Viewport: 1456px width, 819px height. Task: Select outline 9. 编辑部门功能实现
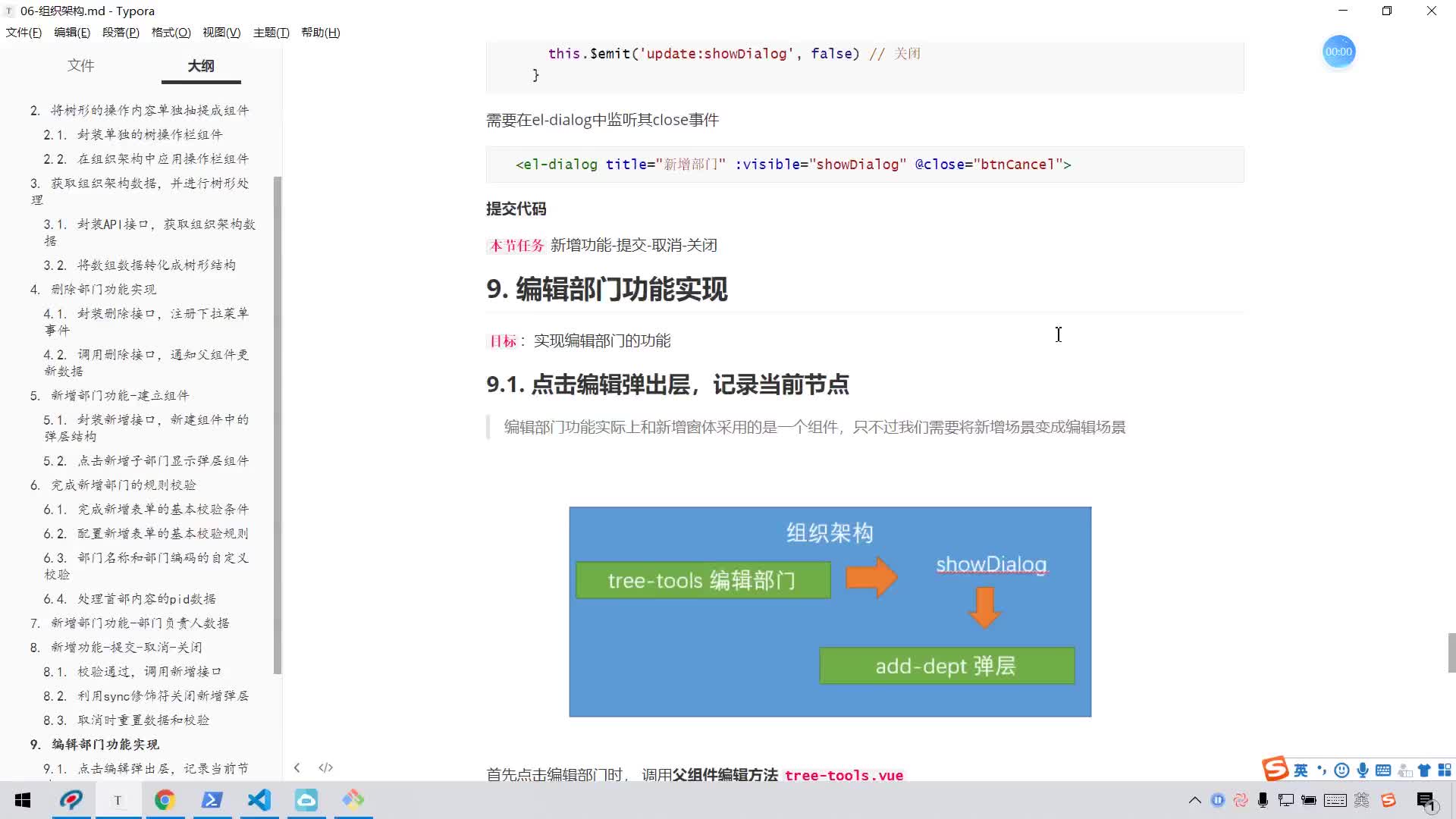(x=95, y=745)
